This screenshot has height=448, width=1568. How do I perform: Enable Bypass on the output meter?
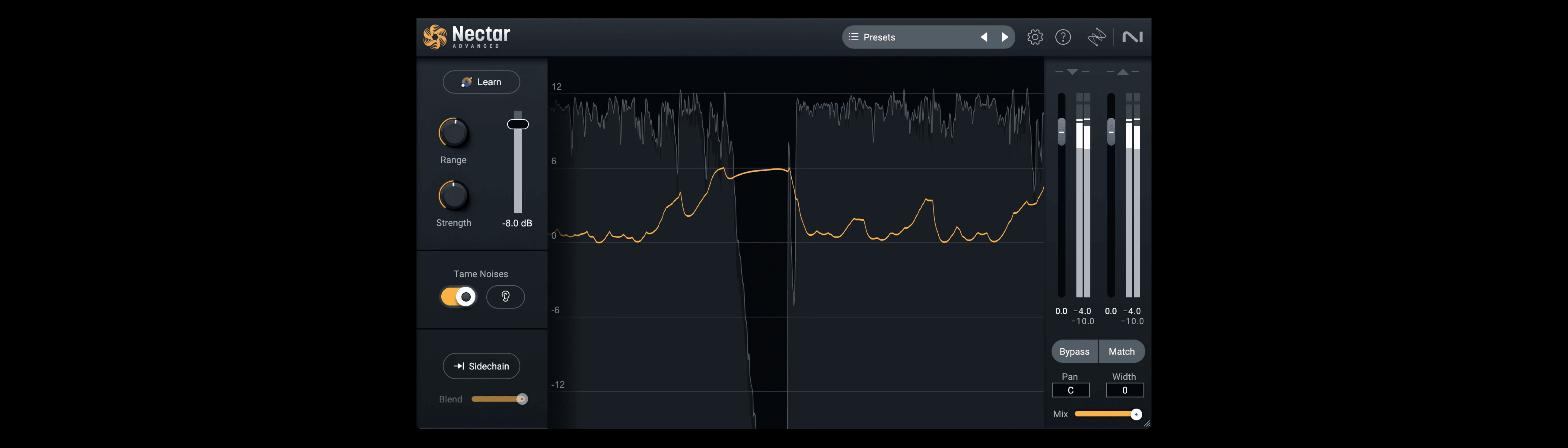point(1074,351)
